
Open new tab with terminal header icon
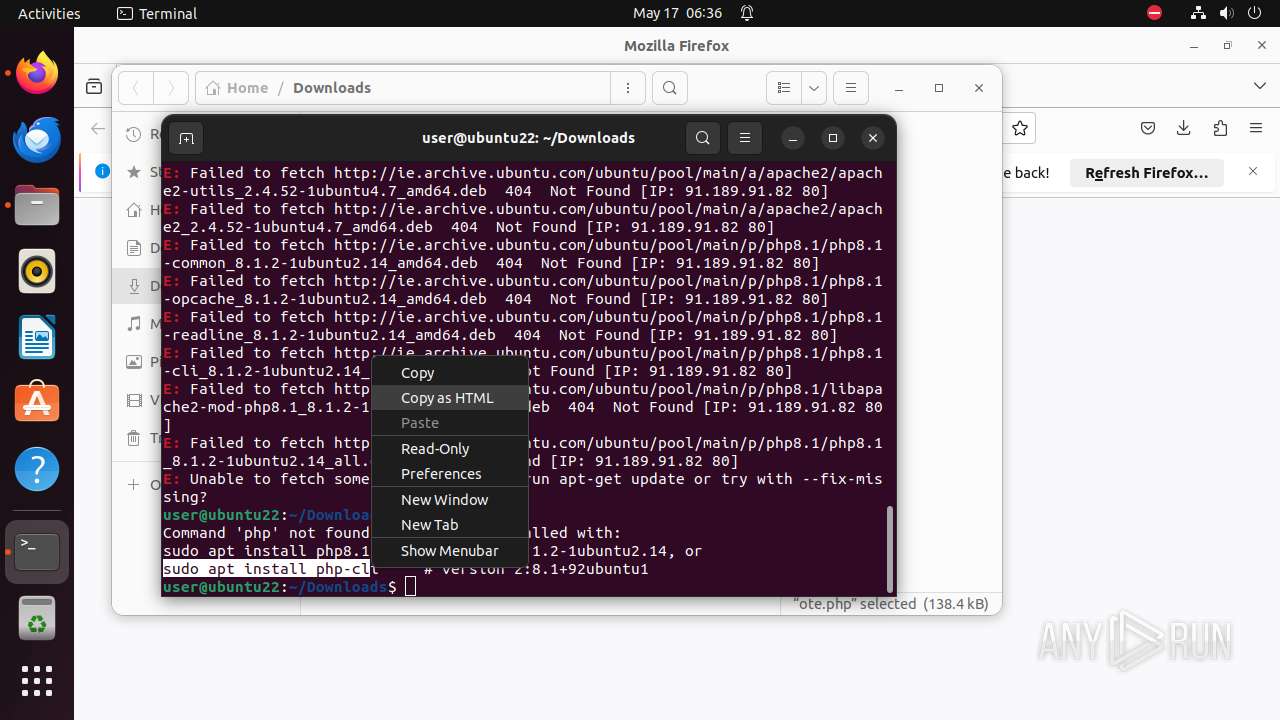(x=186, y=138)
